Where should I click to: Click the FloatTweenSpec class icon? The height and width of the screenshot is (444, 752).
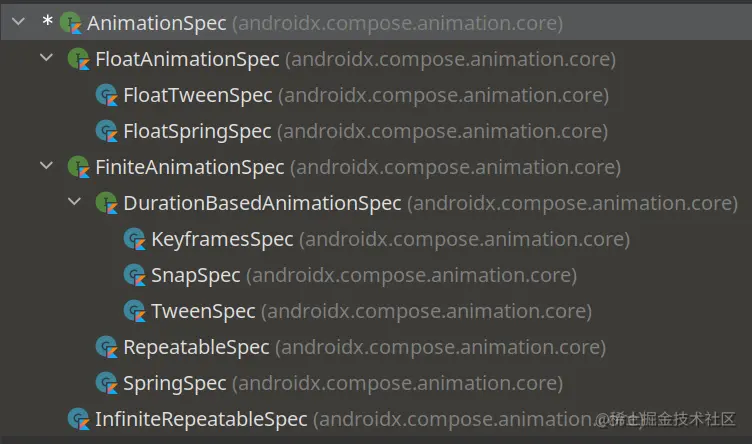pos(107,95)
